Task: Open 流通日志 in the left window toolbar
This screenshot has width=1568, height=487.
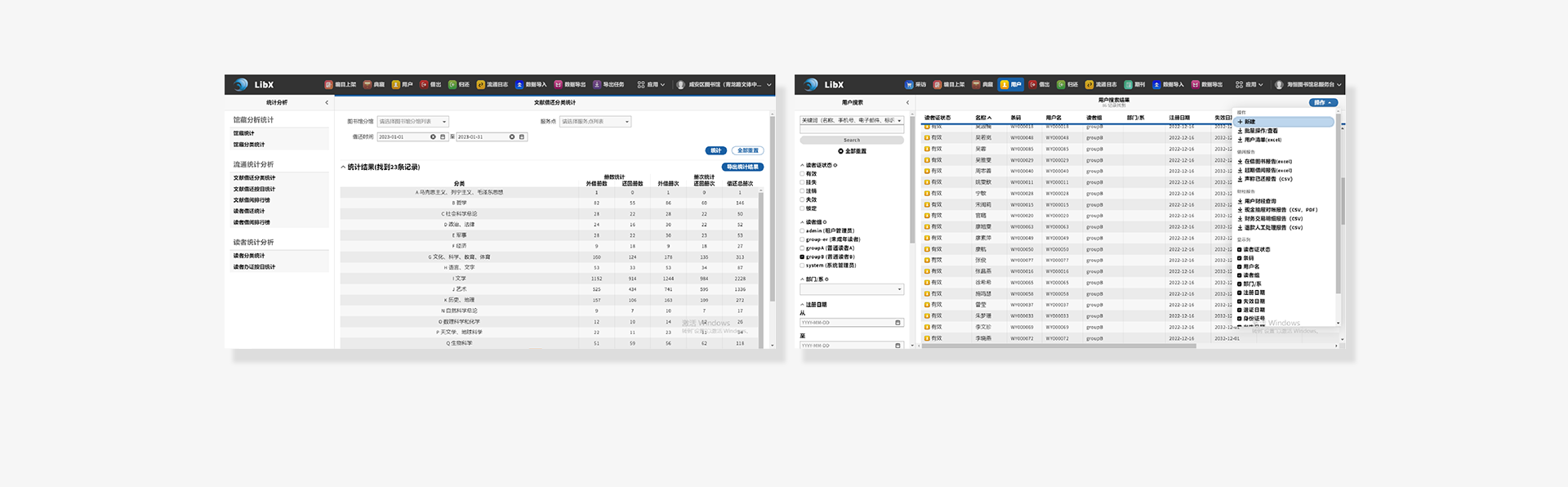Action: pyautogui.click(x=492, y=85)
